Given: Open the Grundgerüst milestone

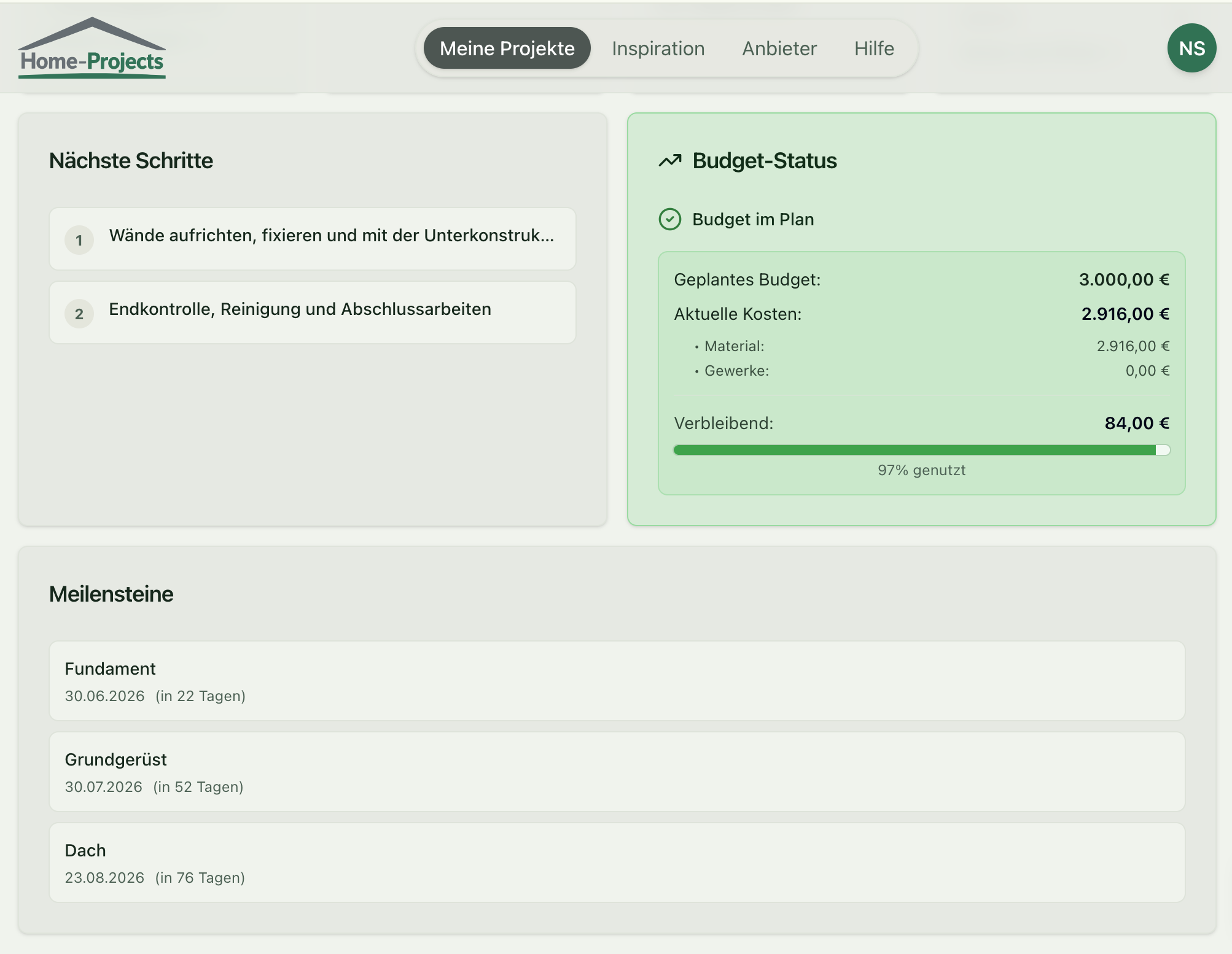Looking at the screenshot, I should 617,772.
